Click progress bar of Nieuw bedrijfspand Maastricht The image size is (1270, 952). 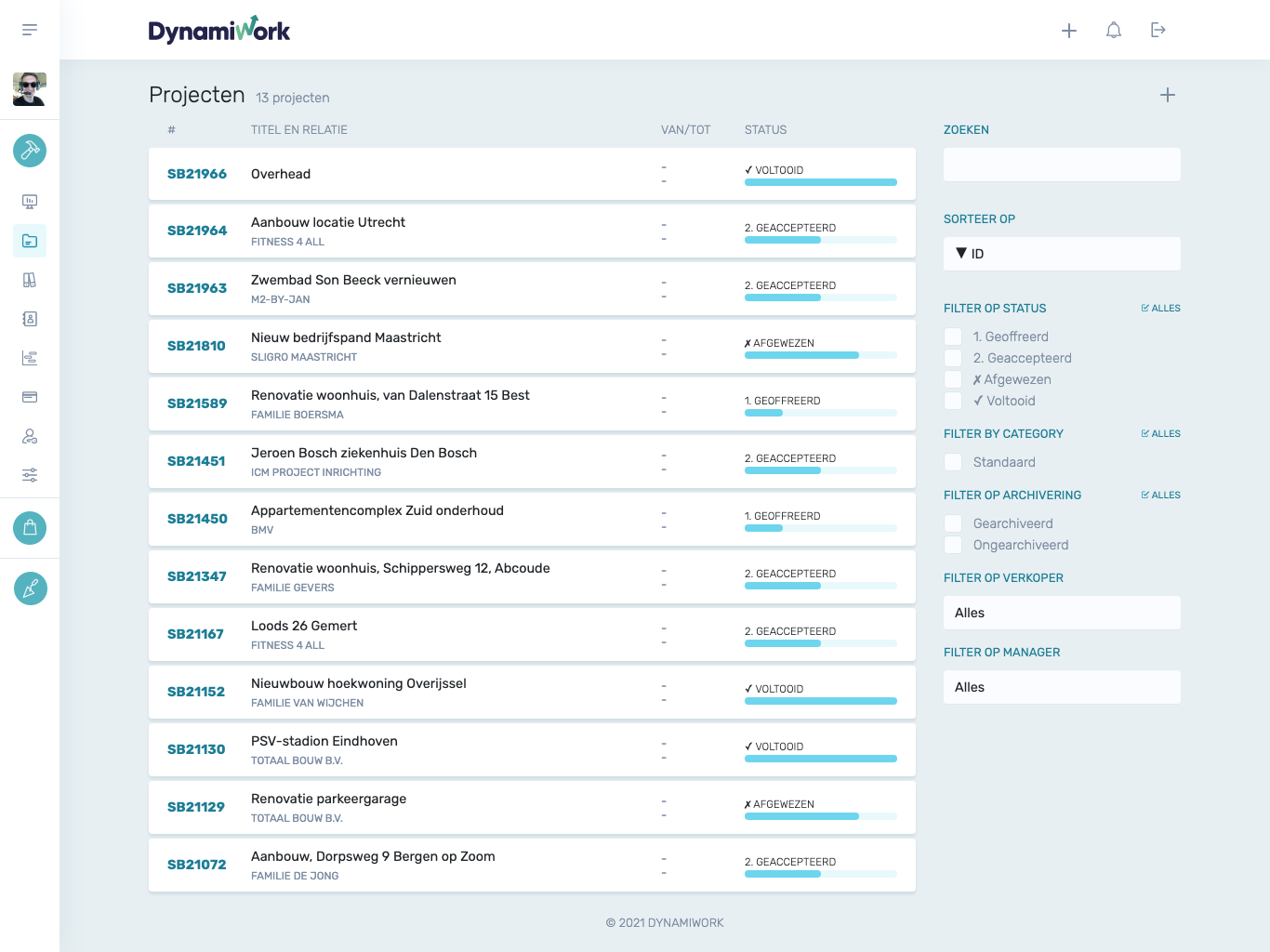(x=821, y=355)
